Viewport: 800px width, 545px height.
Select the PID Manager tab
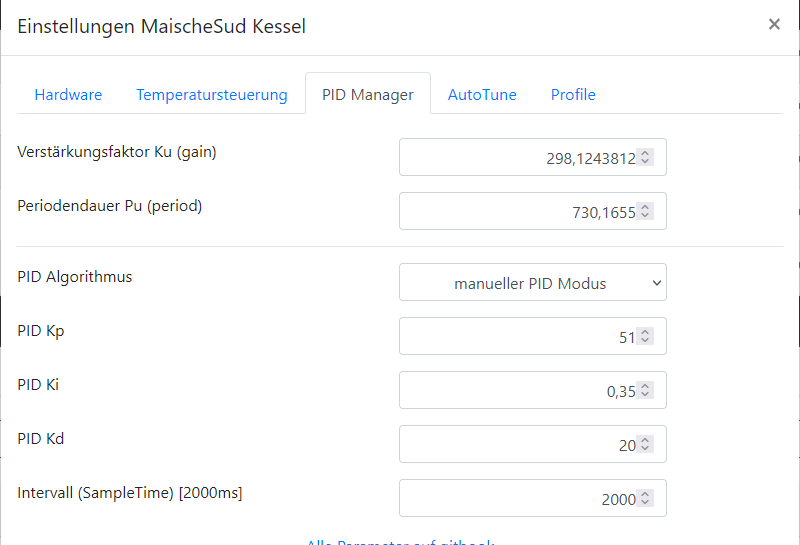coord(368,95)
